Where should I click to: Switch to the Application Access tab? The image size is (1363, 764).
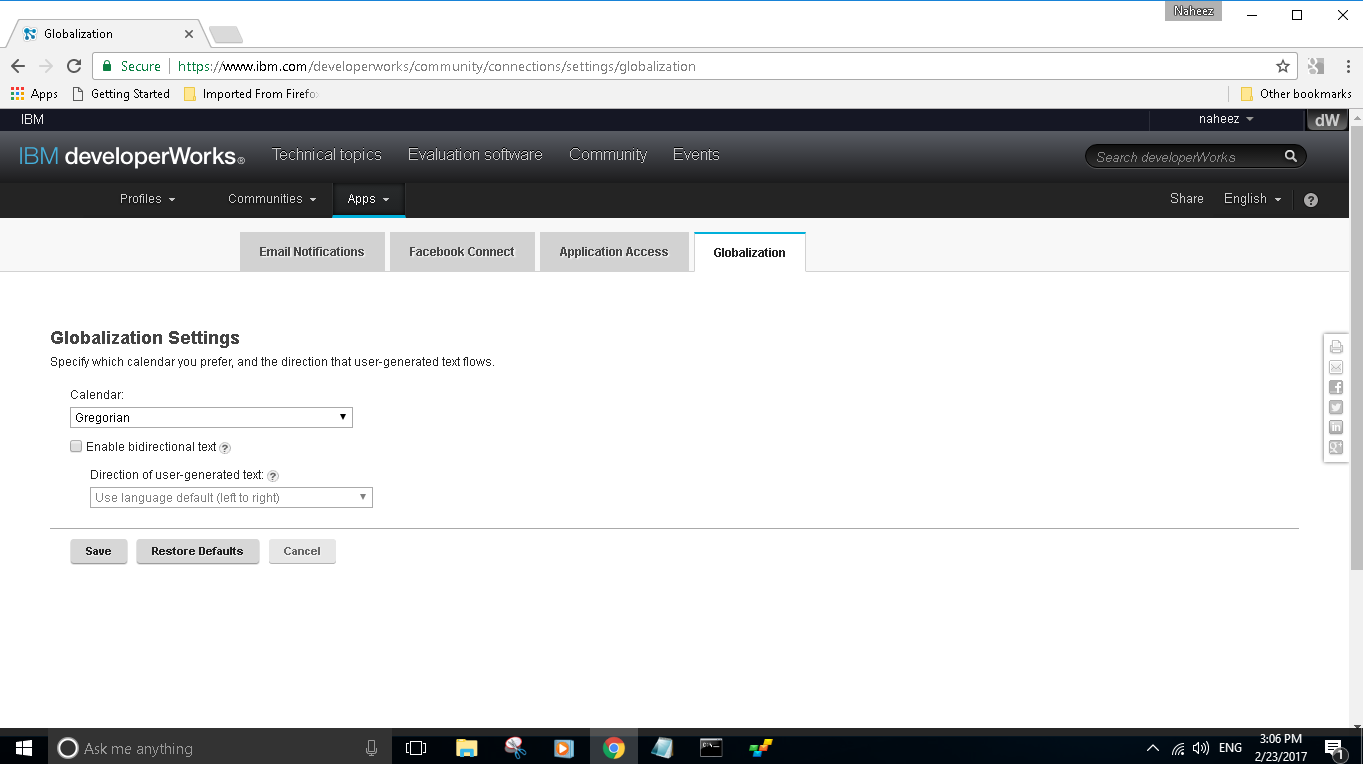coord(614,252)
